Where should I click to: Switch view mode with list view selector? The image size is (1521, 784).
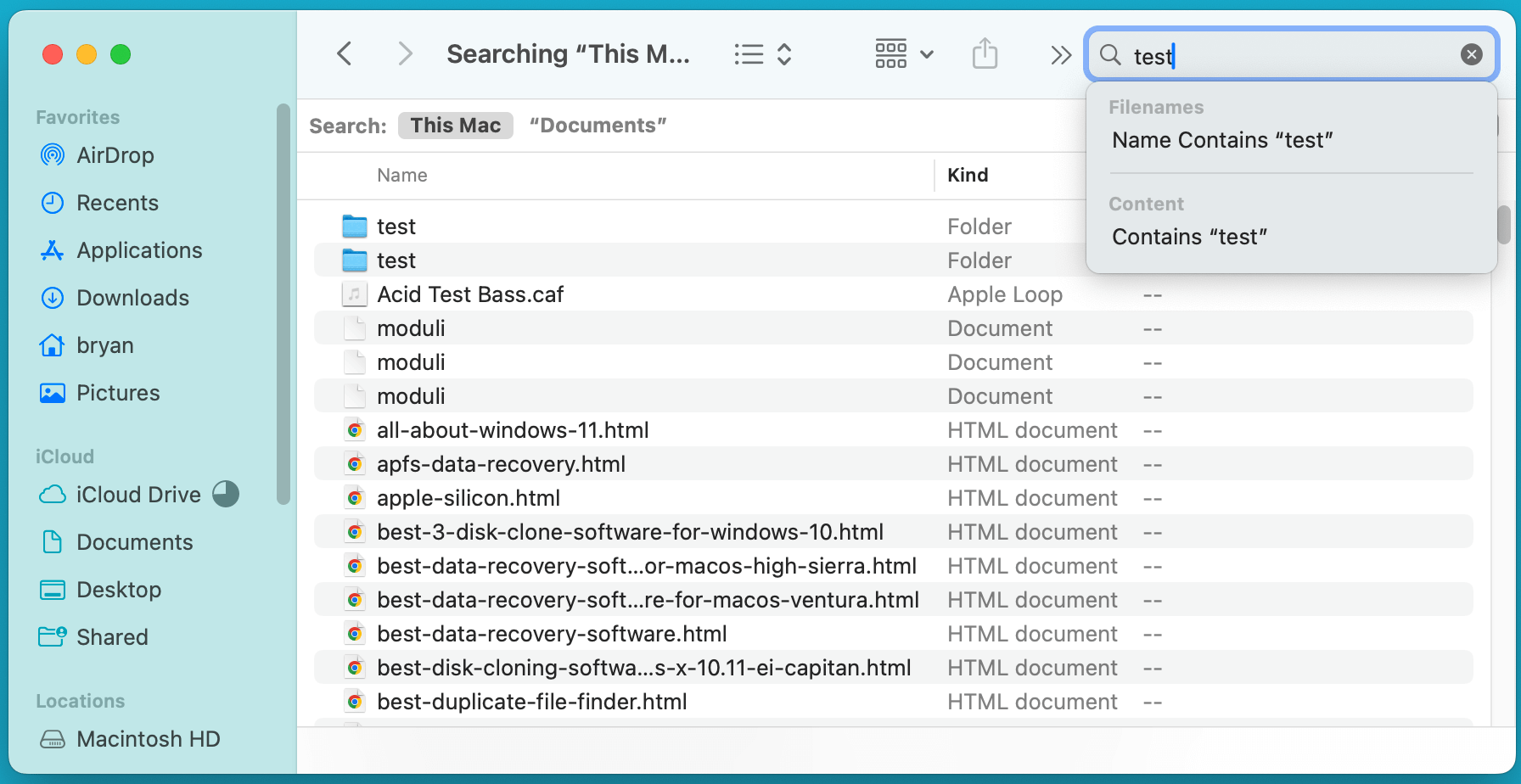[x=762, y=54]
